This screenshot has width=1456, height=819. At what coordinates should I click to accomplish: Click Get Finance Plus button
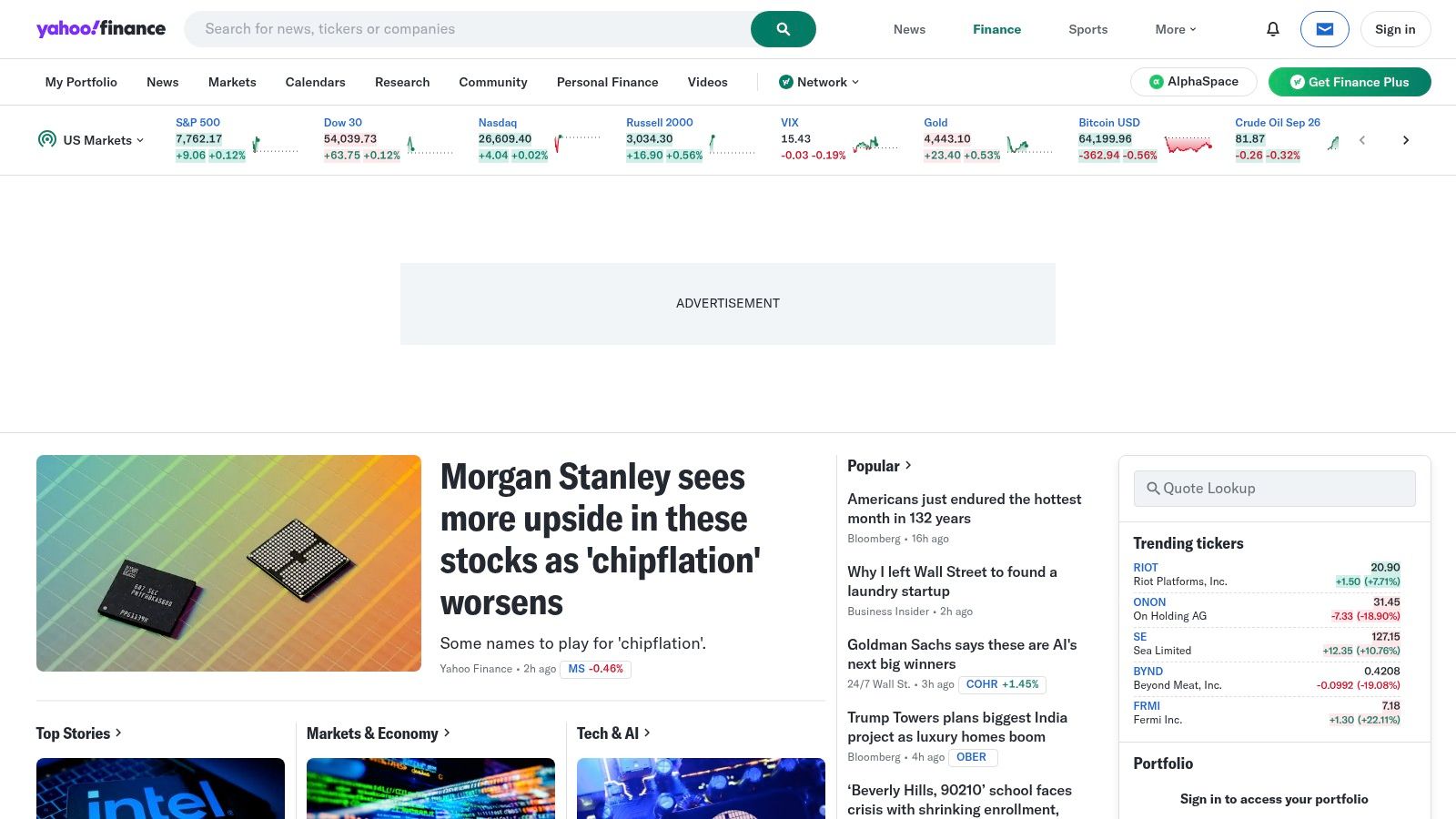point(1350,82)
